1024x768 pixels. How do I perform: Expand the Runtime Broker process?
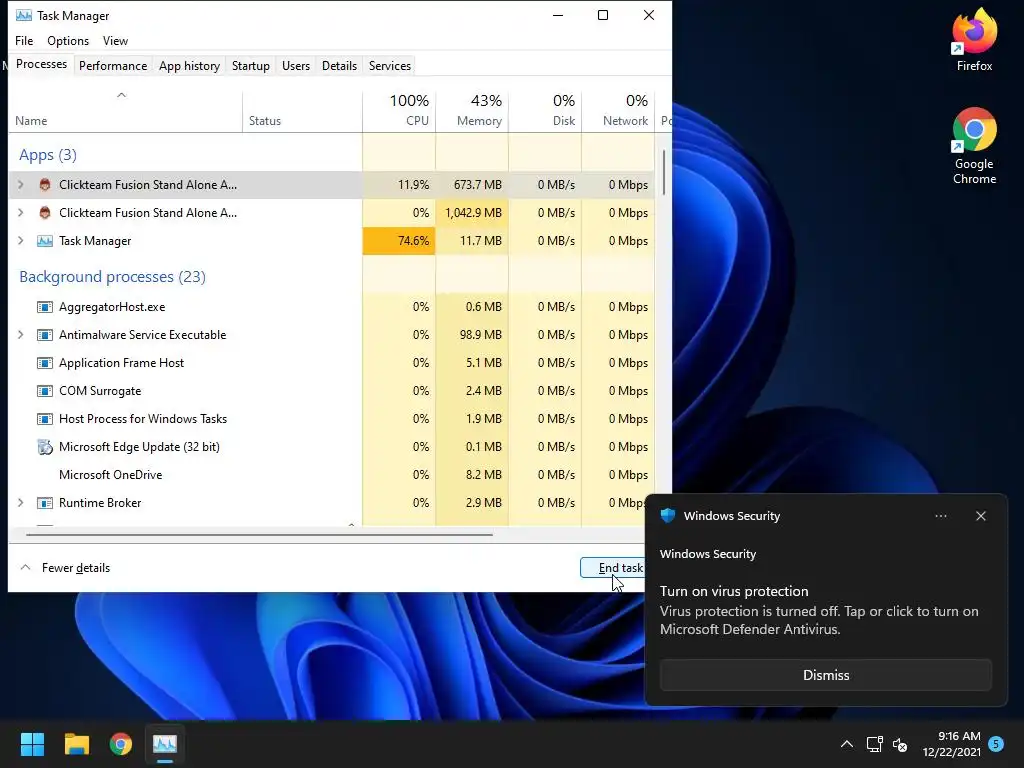click(x=21, y=503)
